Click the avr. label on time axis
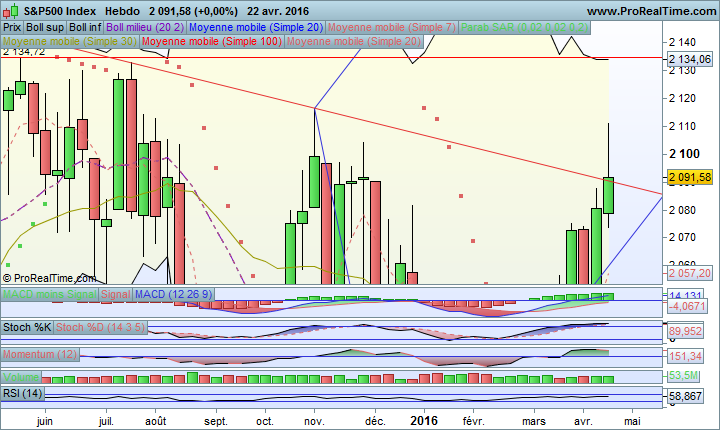Screen dimensions: 720x430 (583, 421)
